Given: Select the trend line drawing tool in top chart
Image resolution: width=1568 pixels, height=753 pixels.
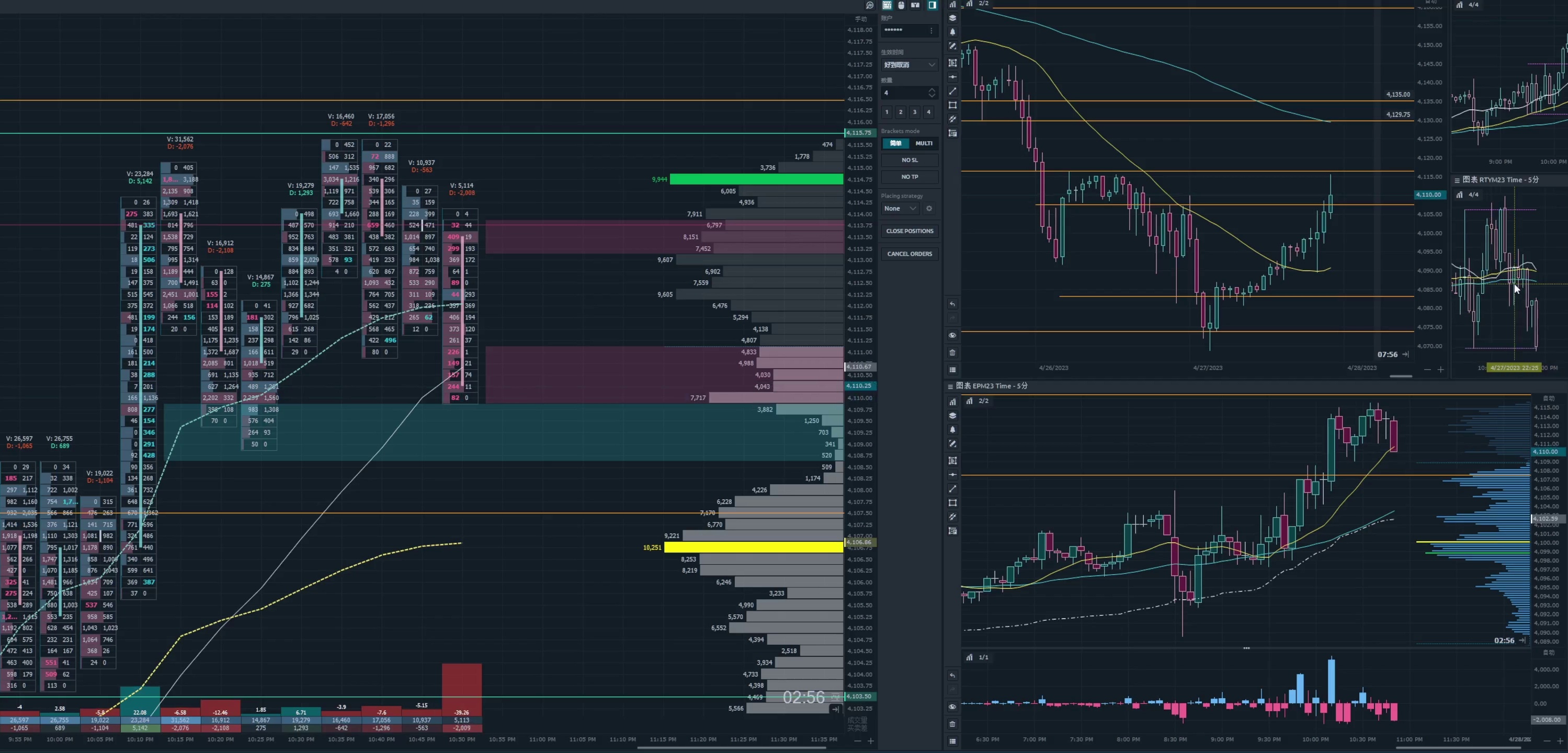Looking at the screenshot, I should (952, 92).
